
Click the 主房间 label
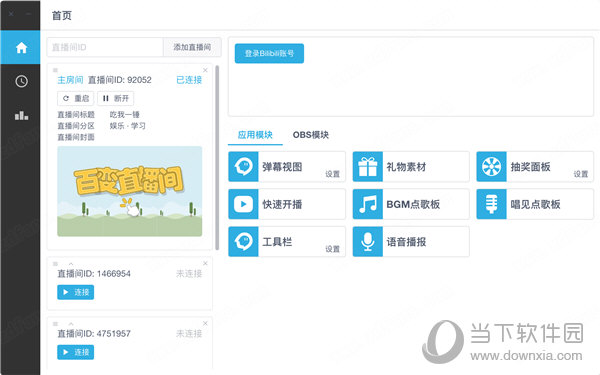click(x=70, y=80)
